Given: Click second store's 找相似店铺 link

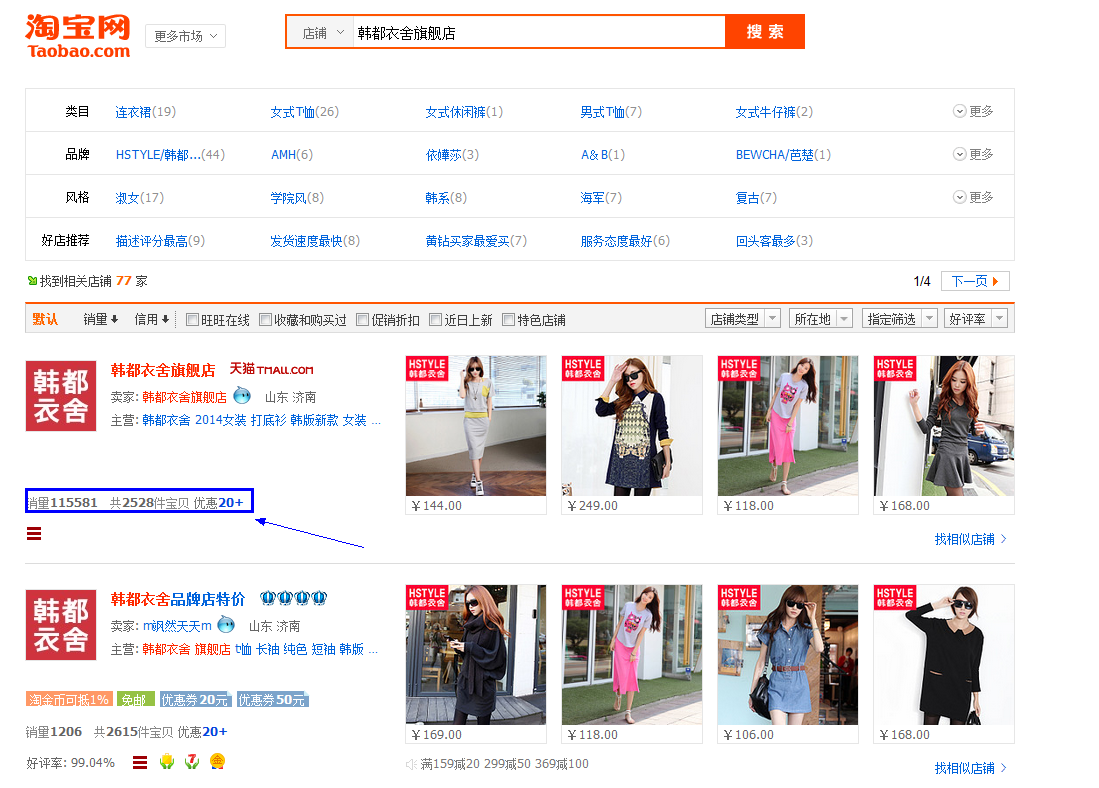Looking at the screenshot, I should (971, 768).
